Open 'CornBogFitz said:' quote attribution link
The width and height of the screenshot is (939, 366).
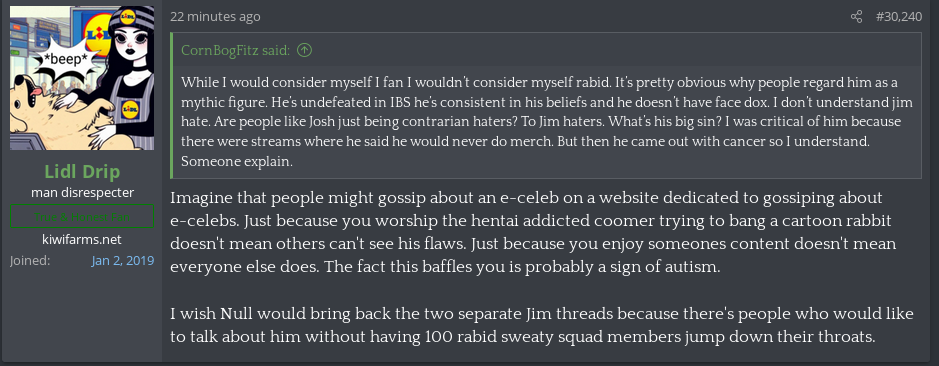tap(235, 50)
